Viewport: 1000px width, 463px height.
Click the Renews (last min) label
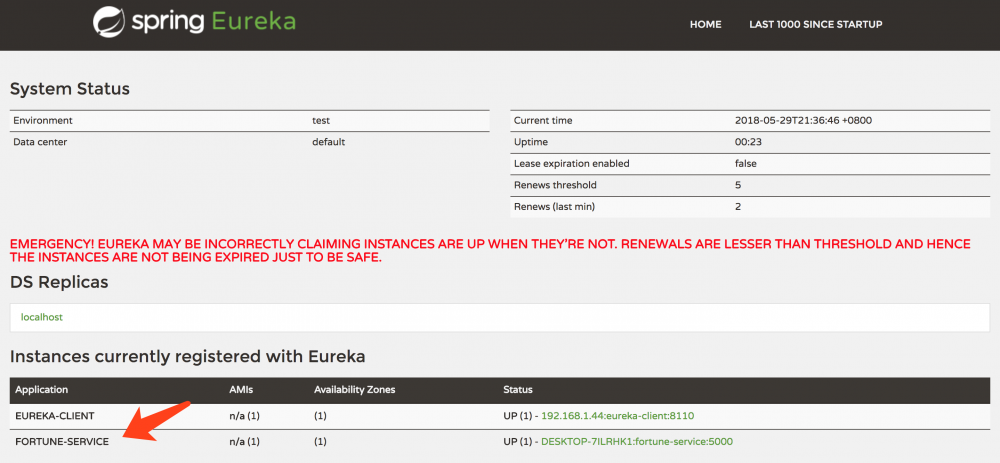pyautogui.click(x=554, y=207)
